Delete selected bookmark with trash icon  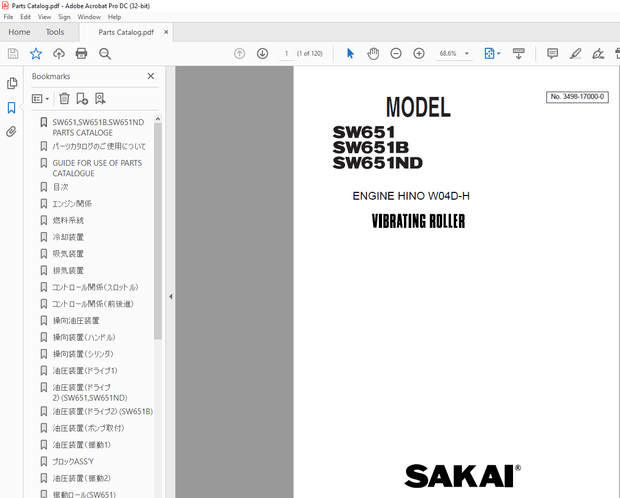coord(64,98)
